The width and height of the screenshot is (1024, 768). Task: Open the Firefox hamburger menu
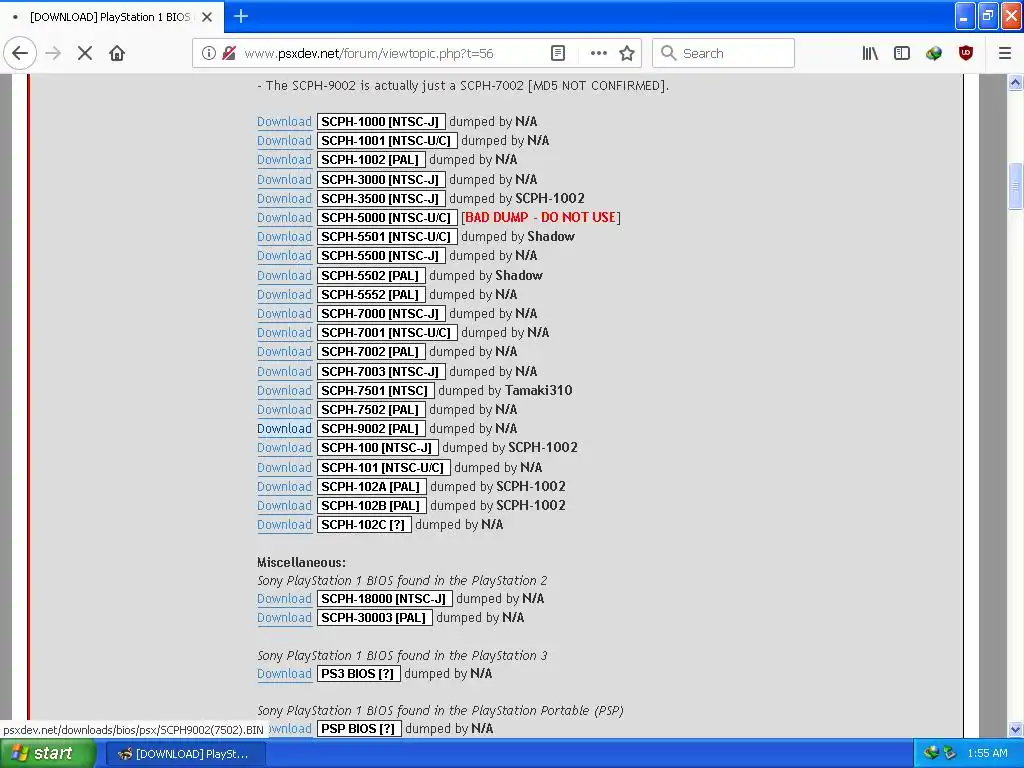[x=1004, y=53]
